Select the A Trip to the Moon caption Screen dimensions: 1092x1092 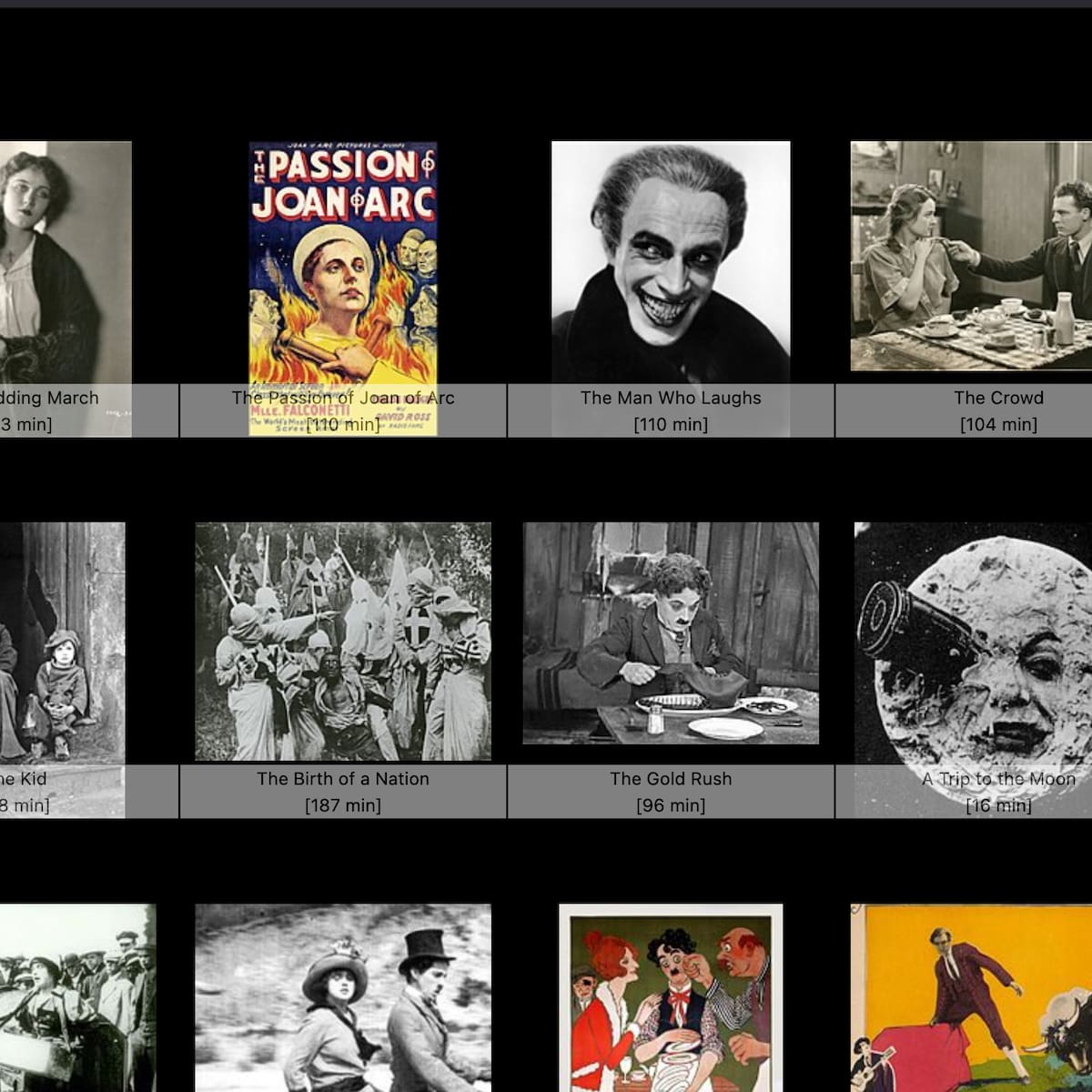[x=998, y=779]
